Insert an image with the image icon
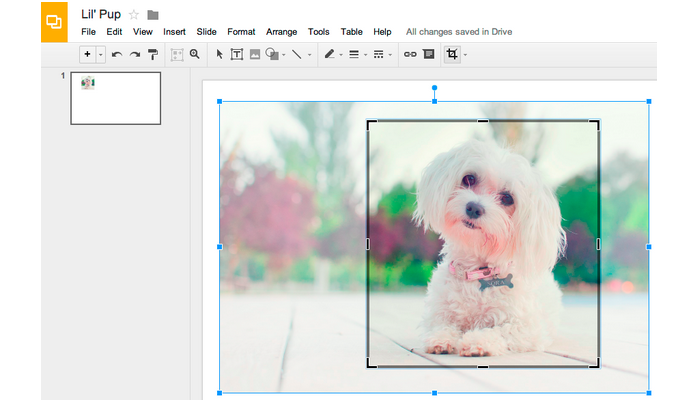This screenshot has height=400, width=695. click(x=255, y=55)
